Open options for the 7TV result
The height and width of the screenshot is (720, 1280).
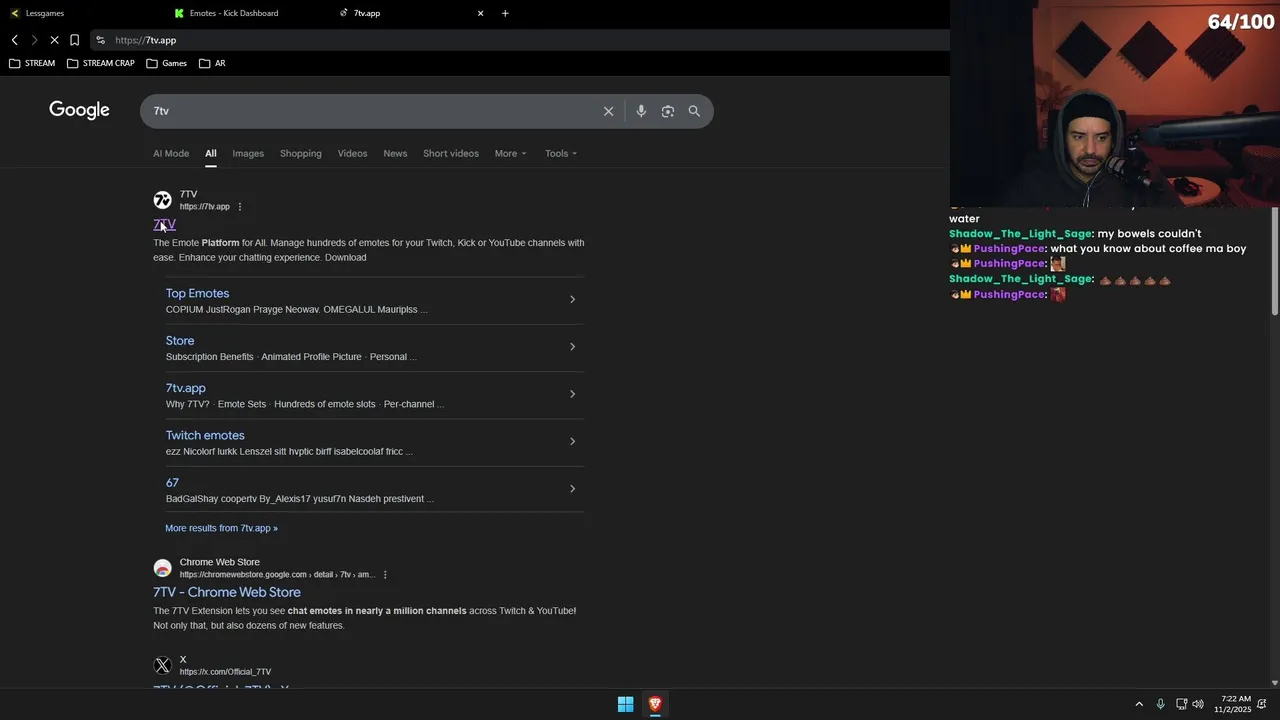click(240, 207)
